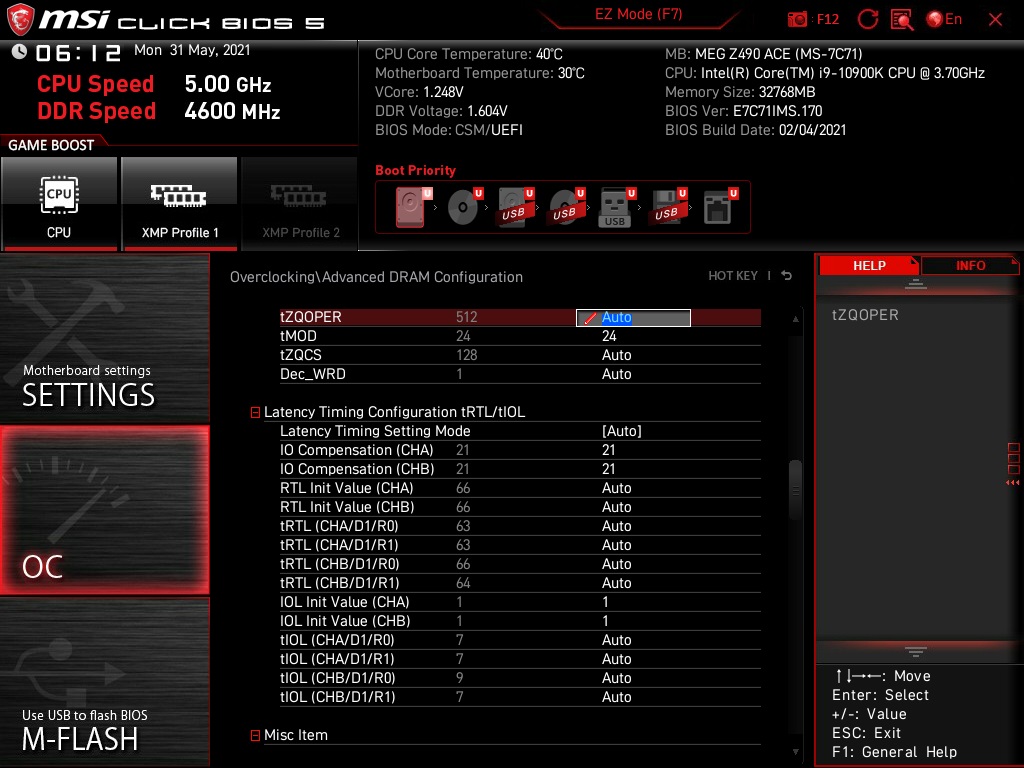Edit IO Compensation (CHB) value

point(609,469)
